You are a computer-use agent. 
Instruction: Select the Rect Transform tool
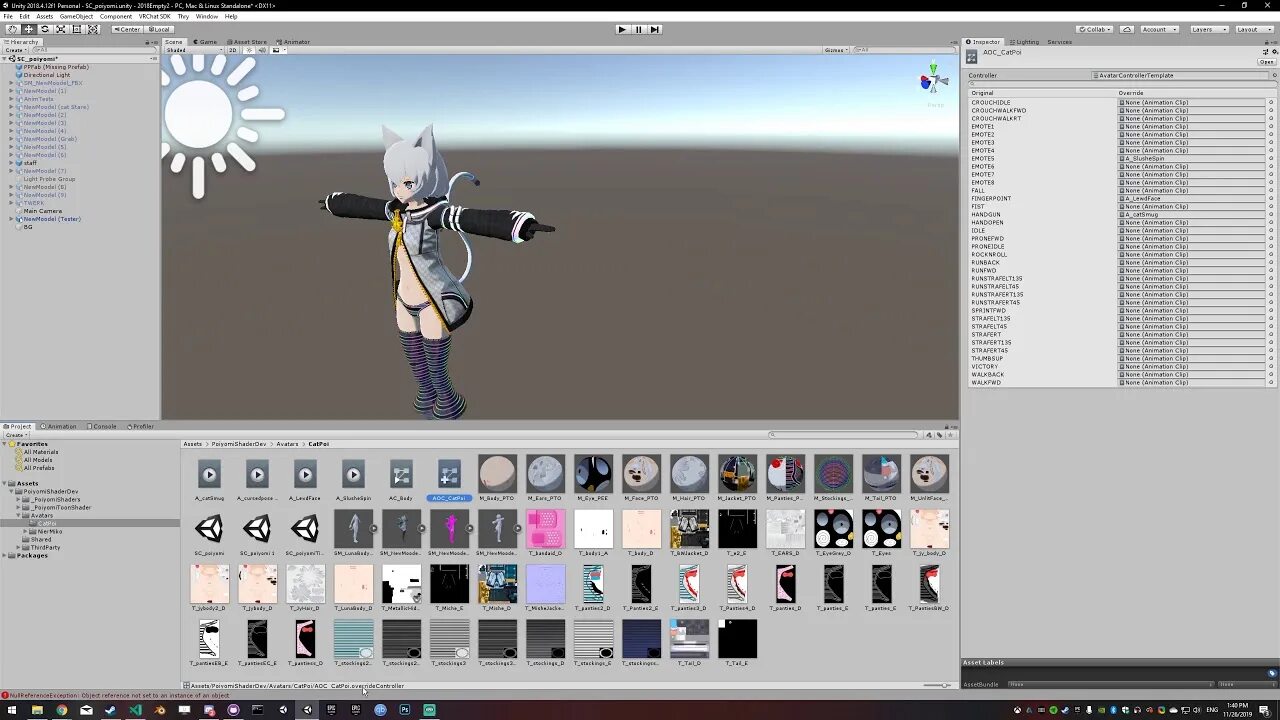point(77,29)
